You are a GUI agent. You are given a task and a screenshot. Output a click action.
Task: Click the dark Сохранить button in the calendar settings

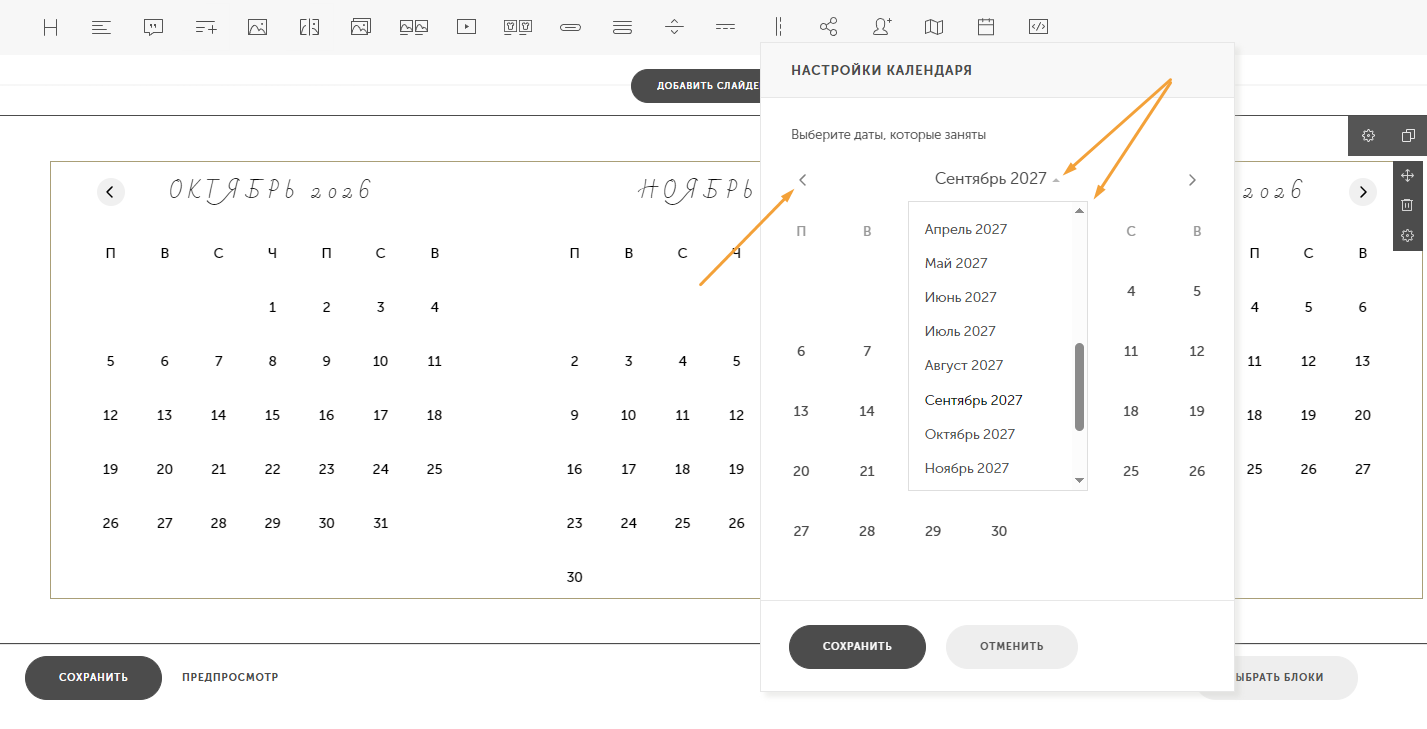point(857,646)
